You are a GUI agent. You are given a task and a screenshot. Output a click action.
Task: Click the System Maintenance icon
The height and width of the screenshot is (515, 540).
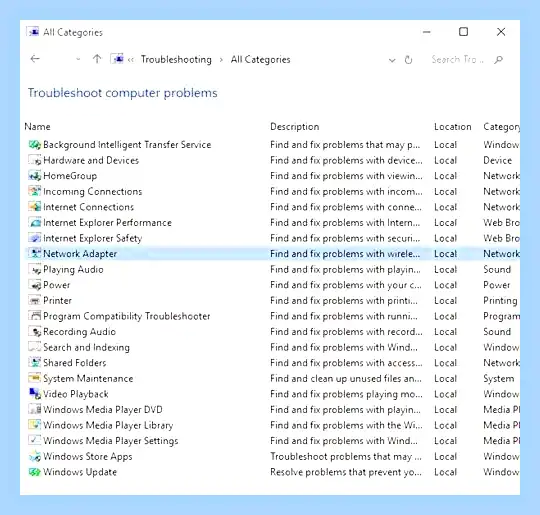[35, 378]
